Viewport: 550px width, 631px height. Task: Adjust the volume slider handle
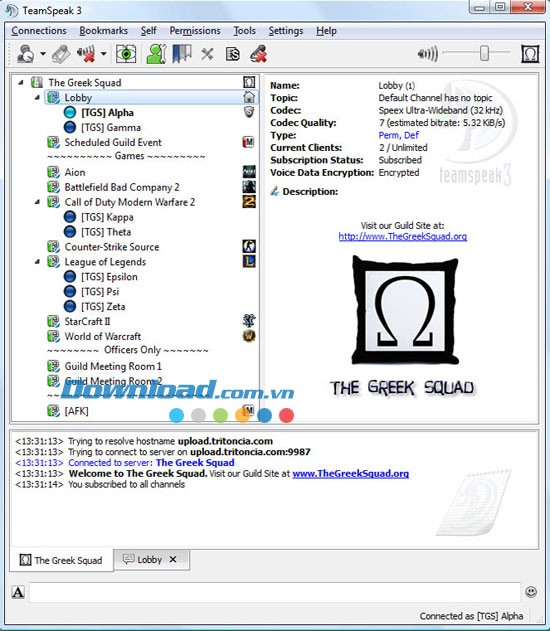point(484,53)
